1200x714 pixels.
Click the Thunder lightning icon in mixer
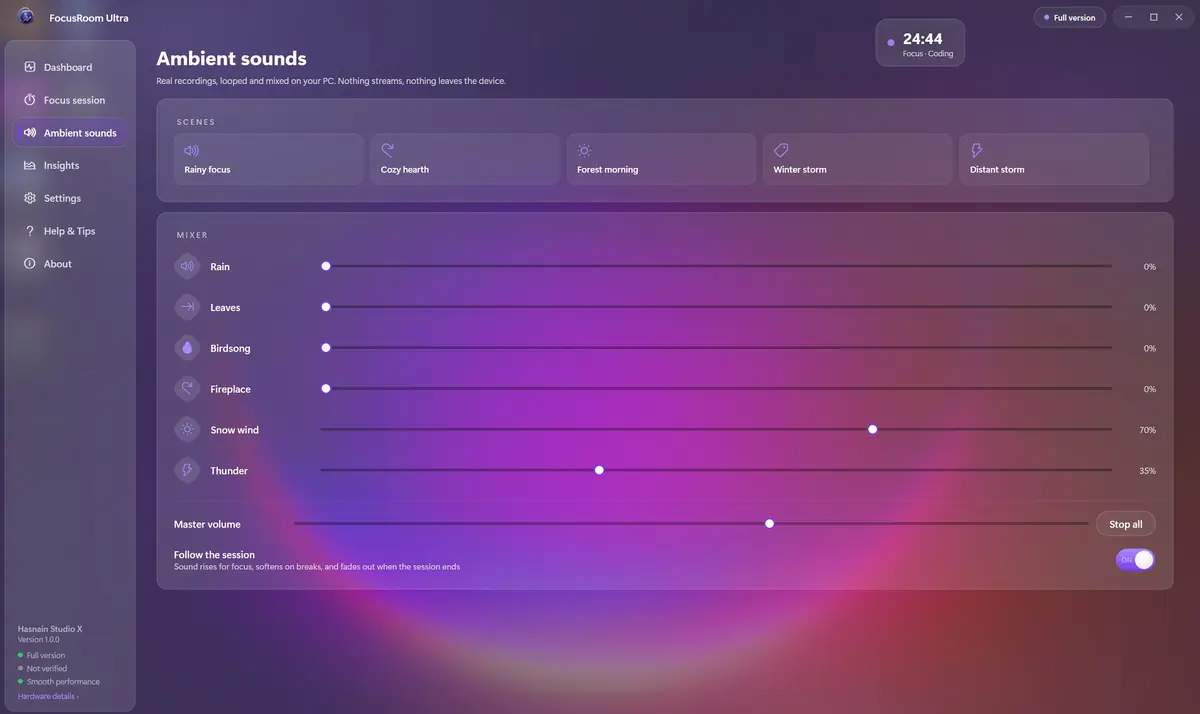tap(187, 470)
